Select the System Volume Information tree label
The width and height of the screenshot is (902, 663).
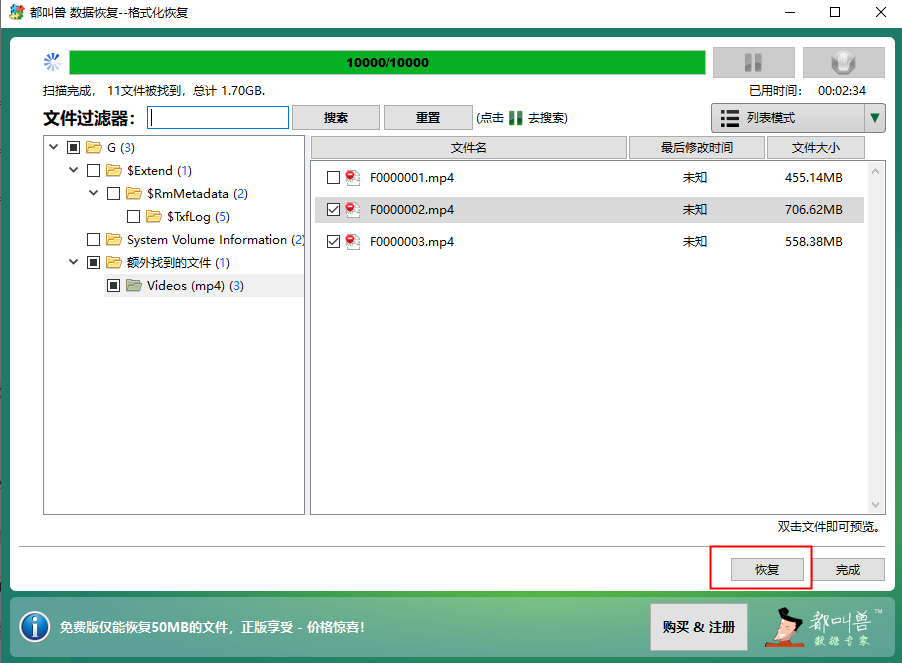[x=216, y=240]
